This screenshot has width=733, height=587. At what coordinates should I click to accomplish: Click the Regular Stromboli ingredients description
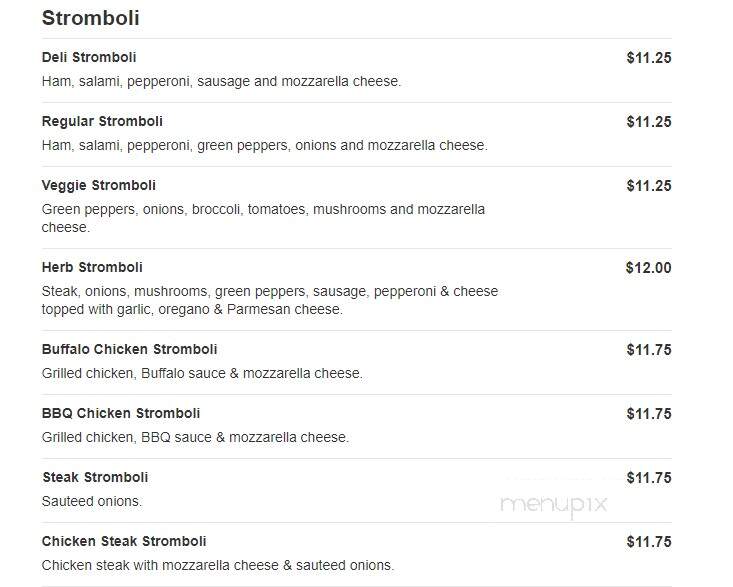(x=265, y=145)
